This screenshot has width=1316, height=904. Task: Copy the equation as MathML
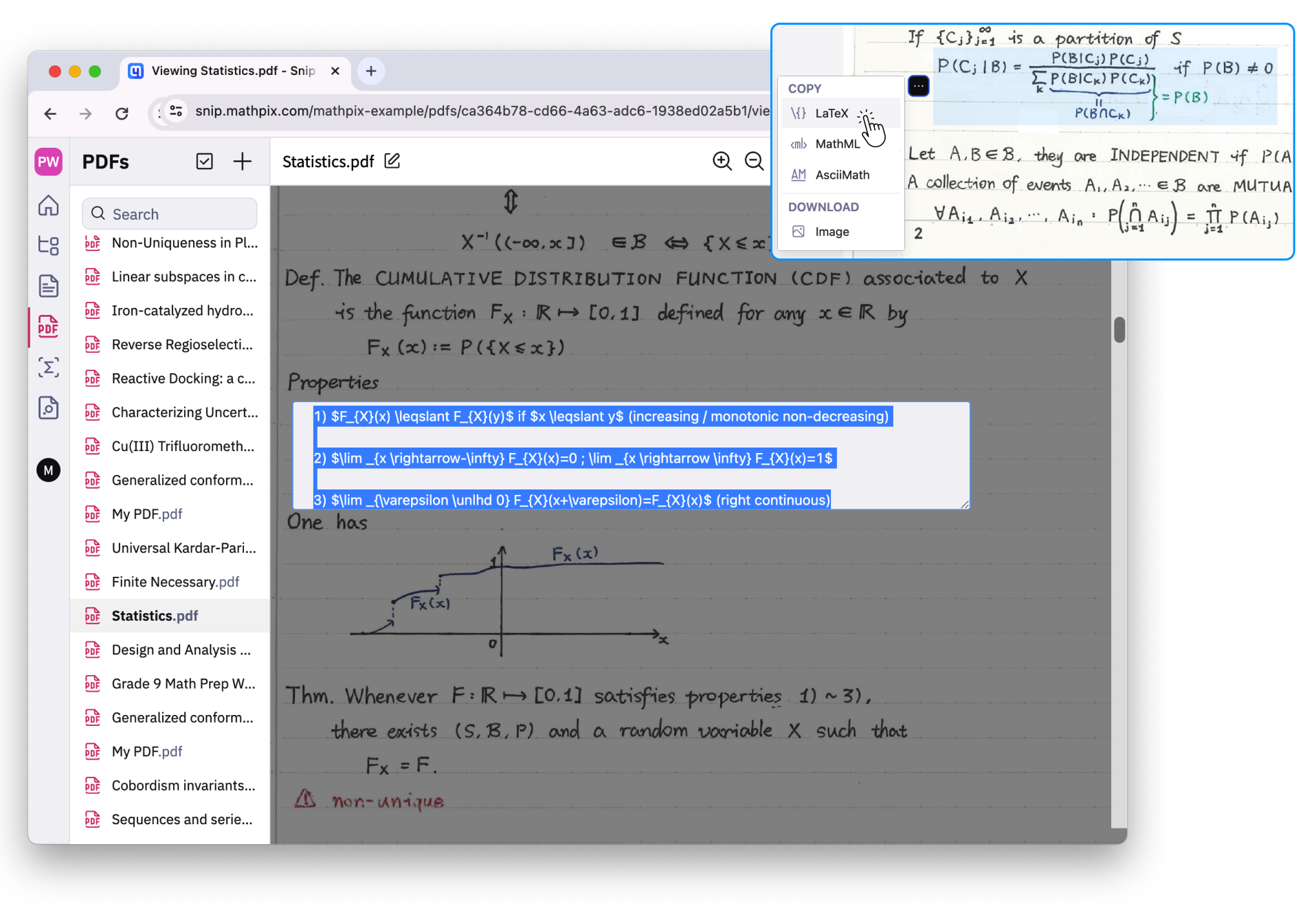click(x=836, y=144)
